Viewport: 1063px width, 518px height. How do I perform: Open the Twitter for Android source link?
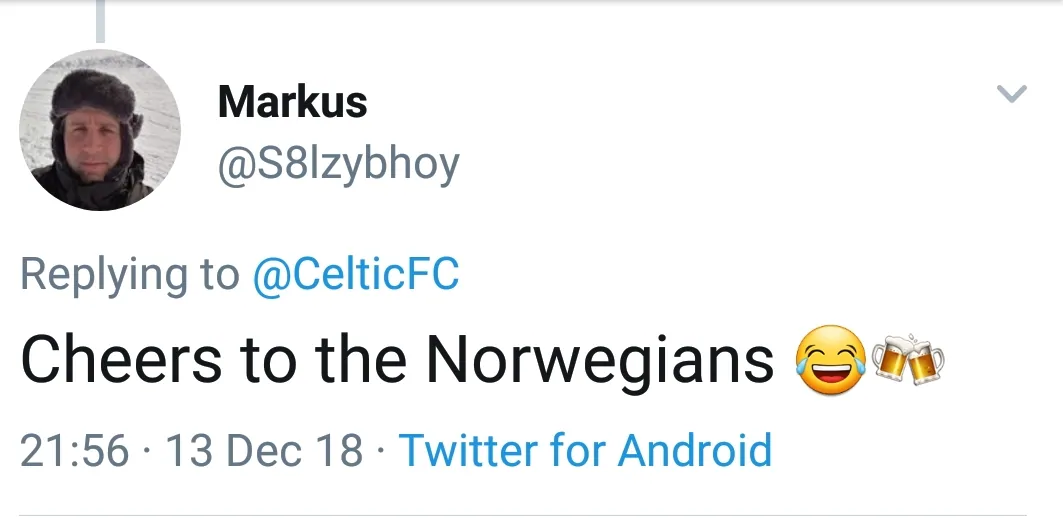tap(585, 451)
